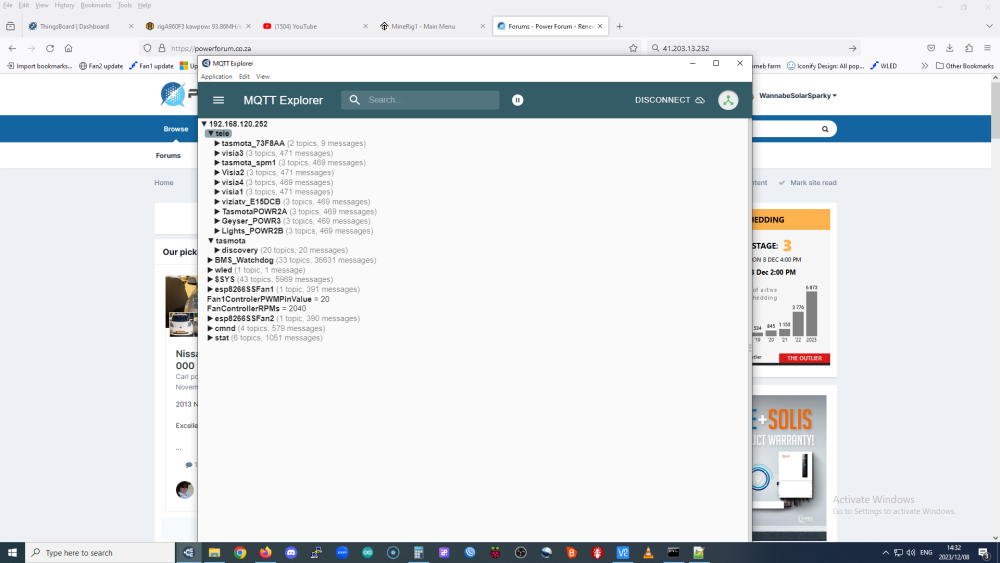Open the Firefox downloads panel
This screenshot has width=1000, height=563.
pyautogui.click(x=950, y=48)
